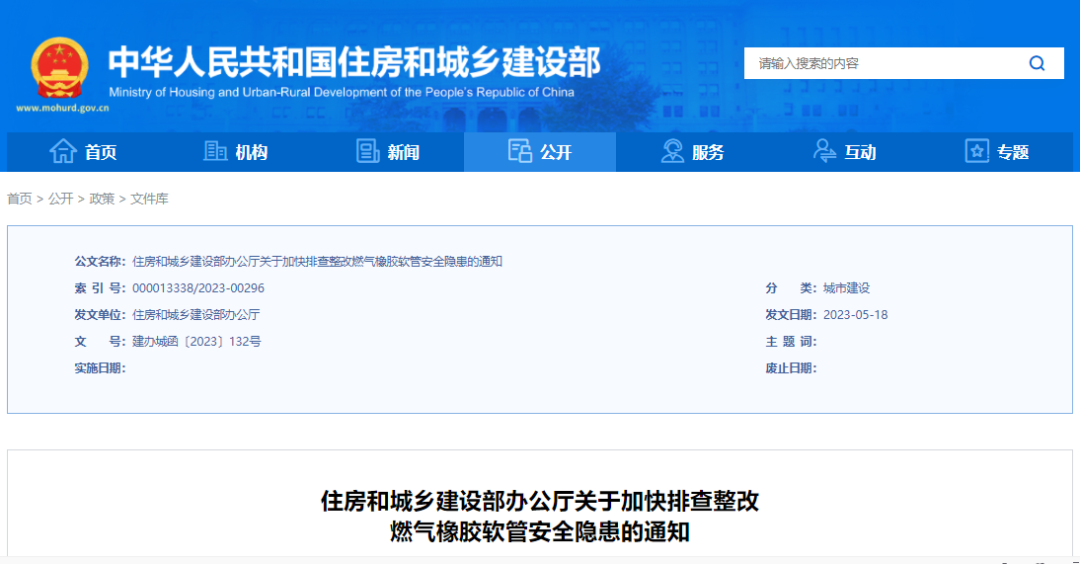
Task: Click the headset person icon beside 服务
Action: (672, 151)
